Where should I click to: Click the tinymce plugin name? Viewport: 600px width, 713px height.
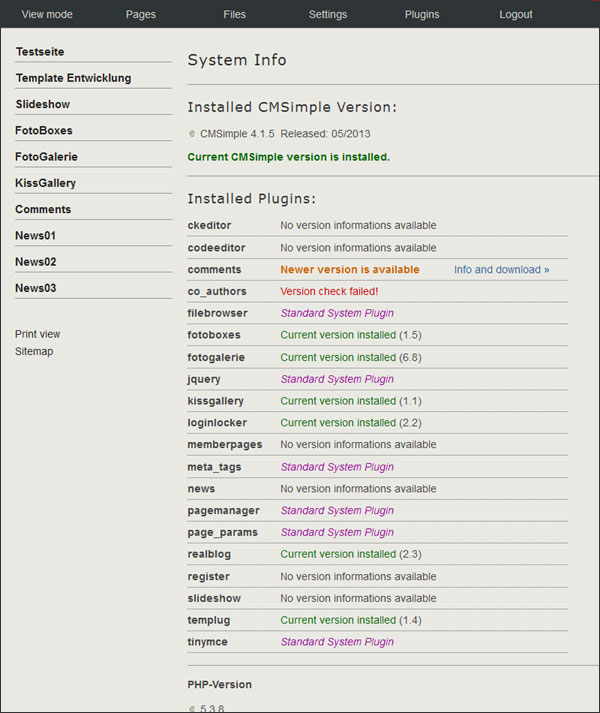click(x=207, y=642)
